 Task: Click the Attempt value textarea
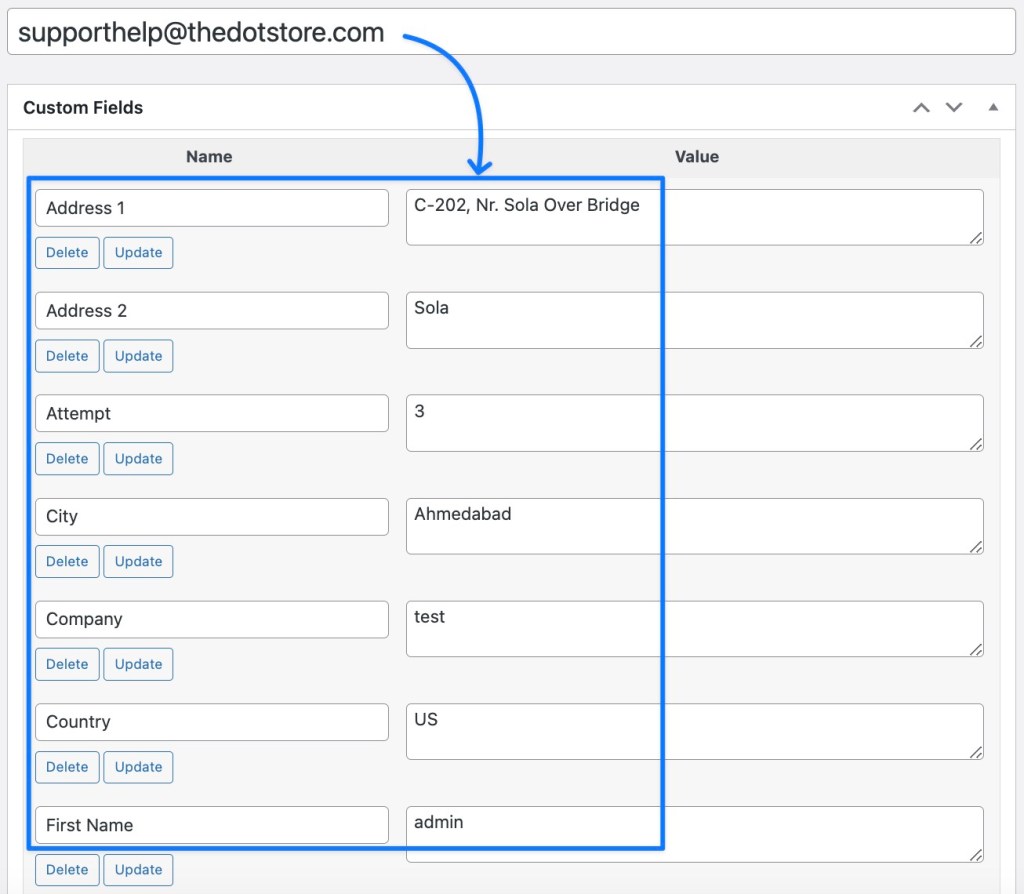pyautogui.click(x=695, y=423)
